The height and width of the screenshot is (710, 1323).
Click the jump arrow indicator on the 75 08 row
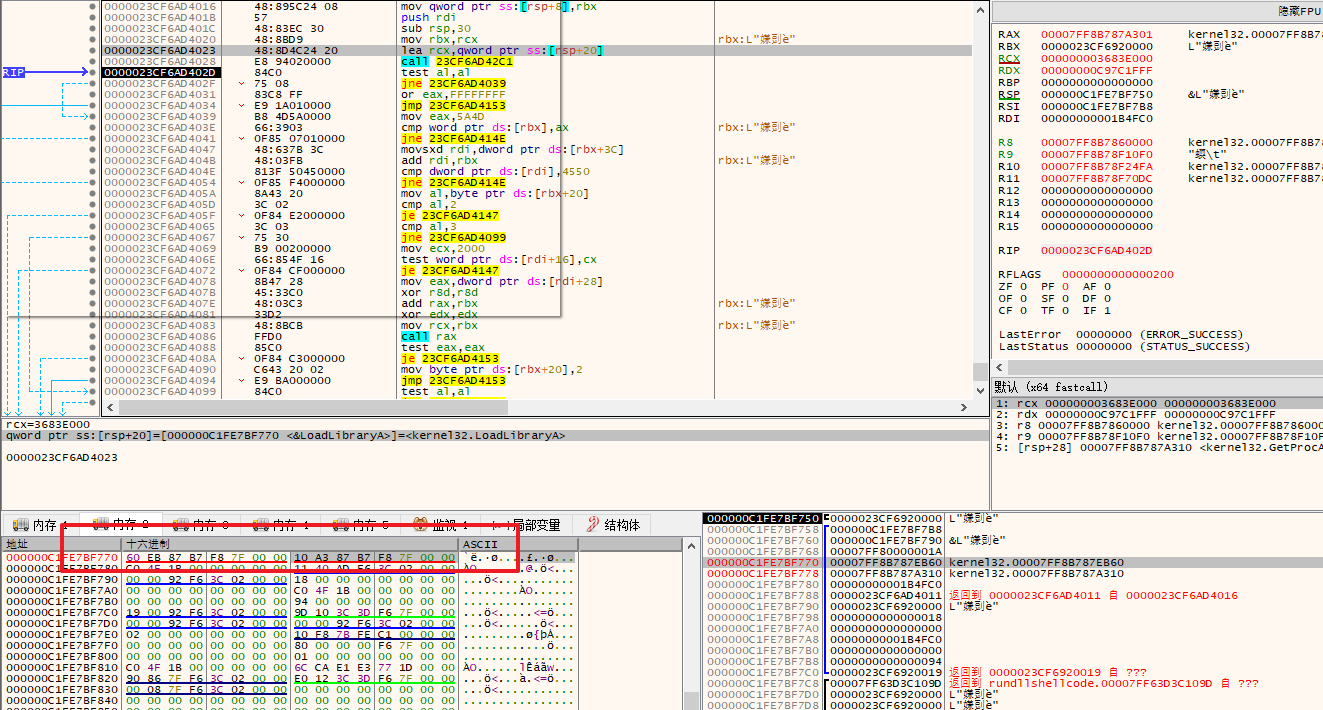[242, 83]
